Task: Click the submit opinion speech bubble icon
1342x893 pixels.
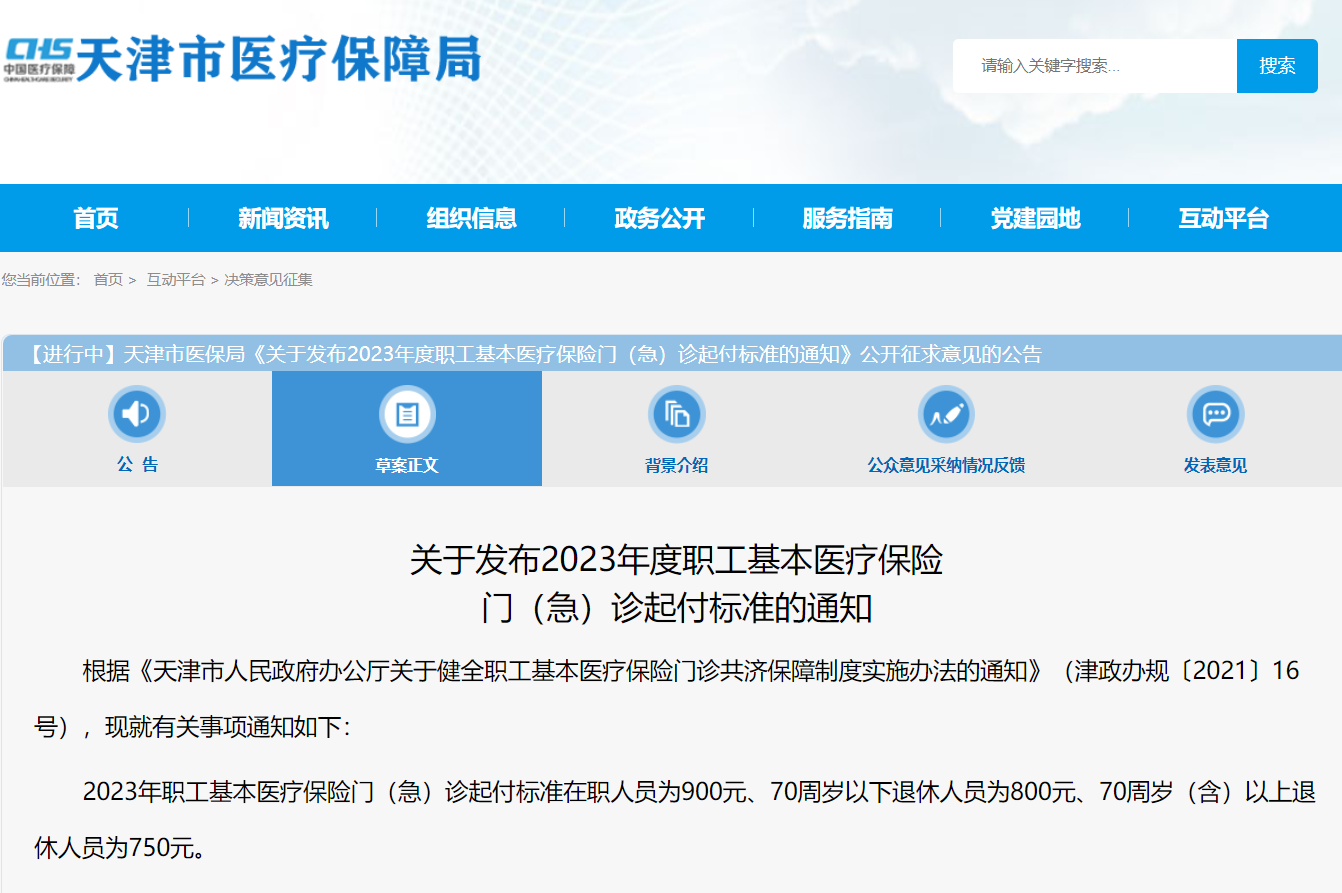Action: pyautogui.click(x=1215, y=414)
